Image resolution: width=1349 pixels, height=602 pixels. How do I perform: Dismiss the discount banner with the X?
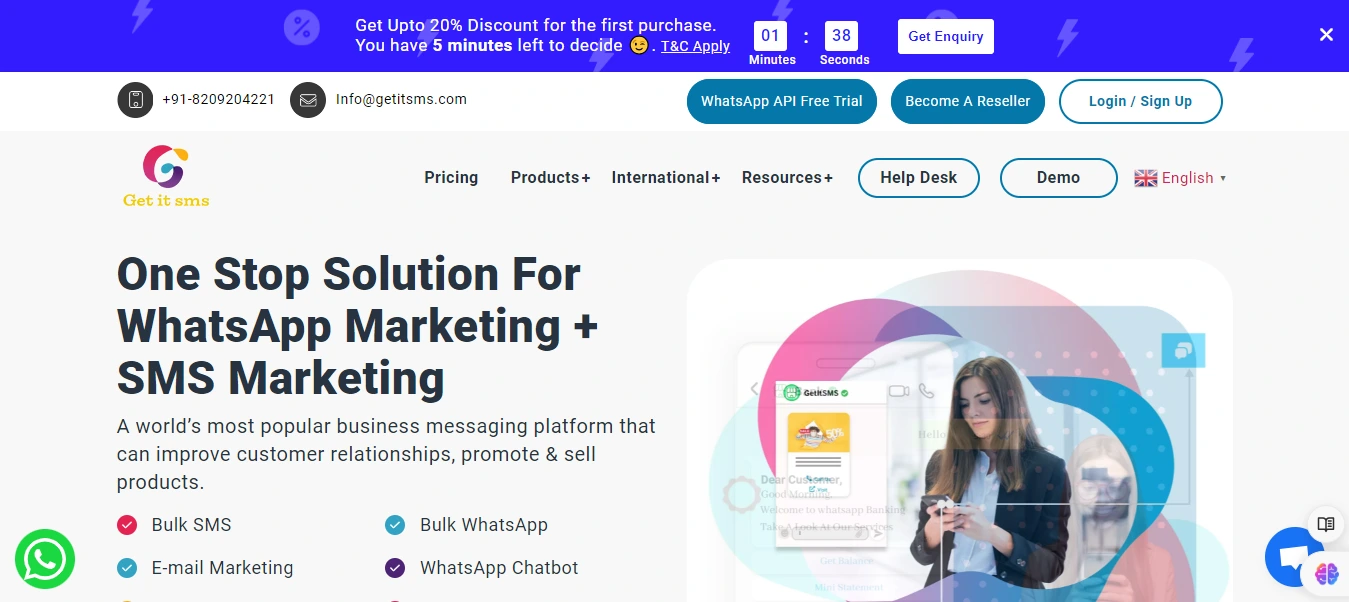1326,34
